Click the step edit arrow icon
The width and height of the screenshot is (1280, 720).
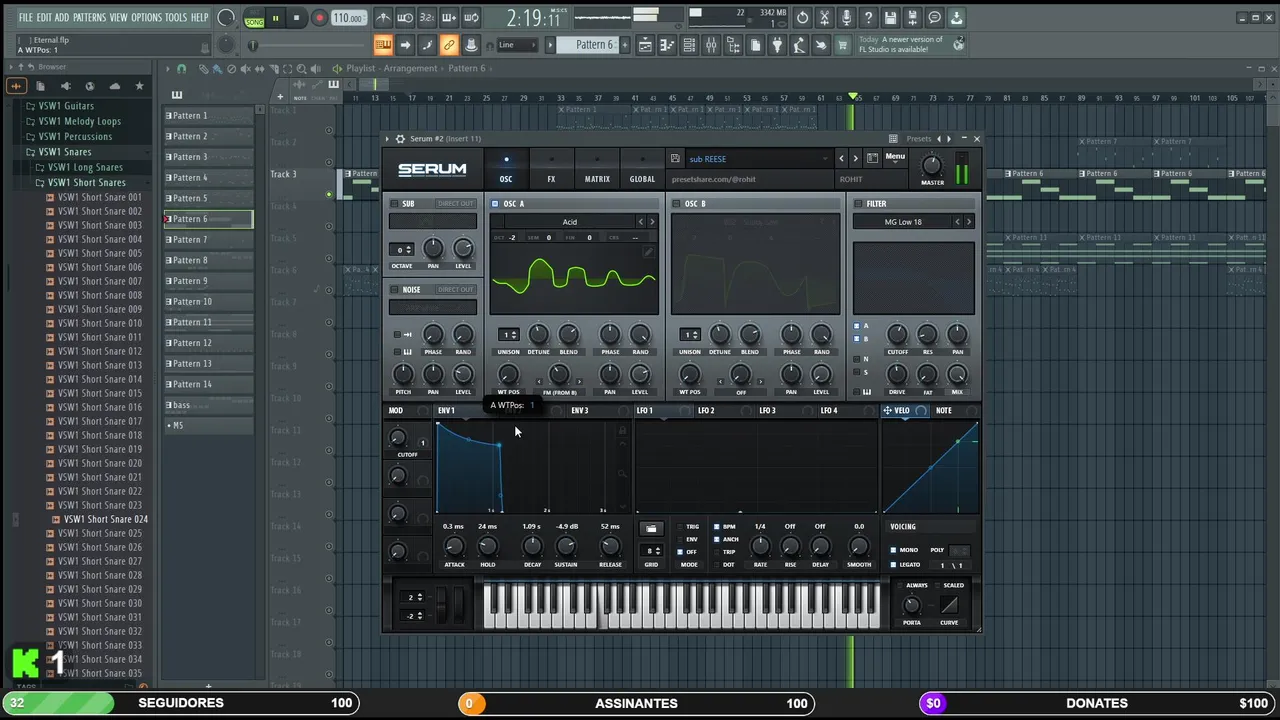(405, 45)
